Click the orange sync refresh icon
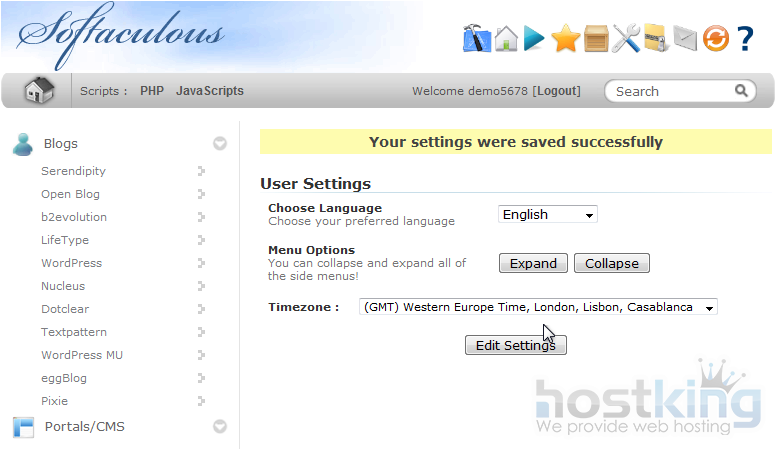 pos(715,39)
